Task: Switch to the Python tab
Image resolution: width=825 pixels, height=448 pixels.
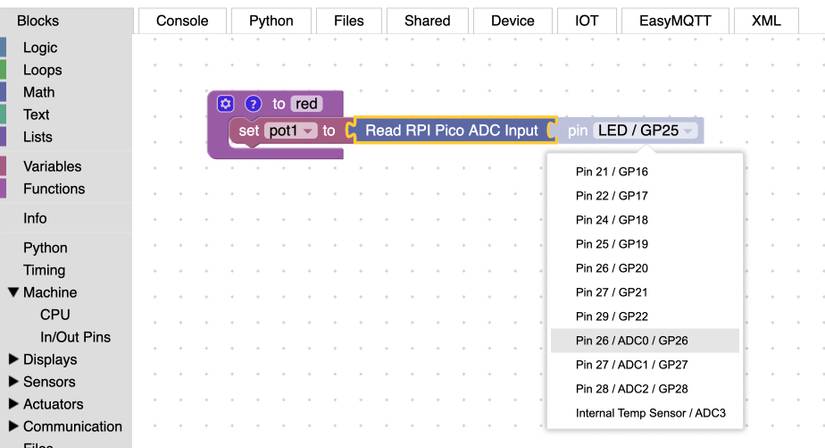Action: tap(271, 21)
